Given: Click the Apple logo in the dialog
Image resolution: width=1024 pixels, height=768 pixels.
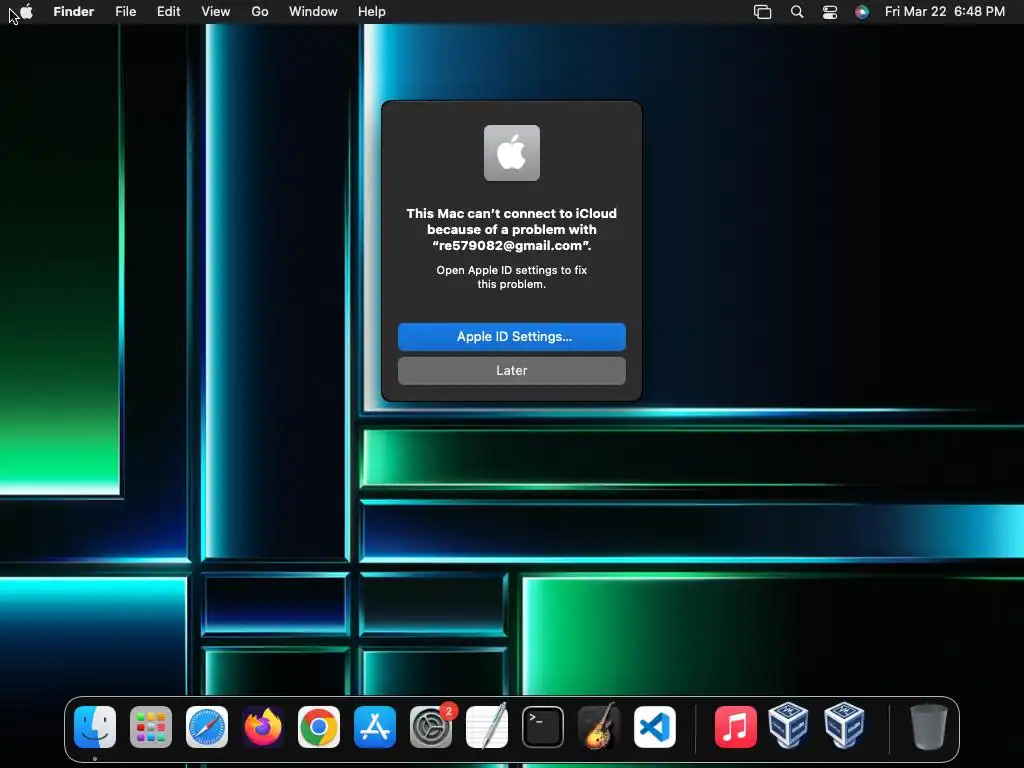Looking at the screenshot, I should click(511, 153).
